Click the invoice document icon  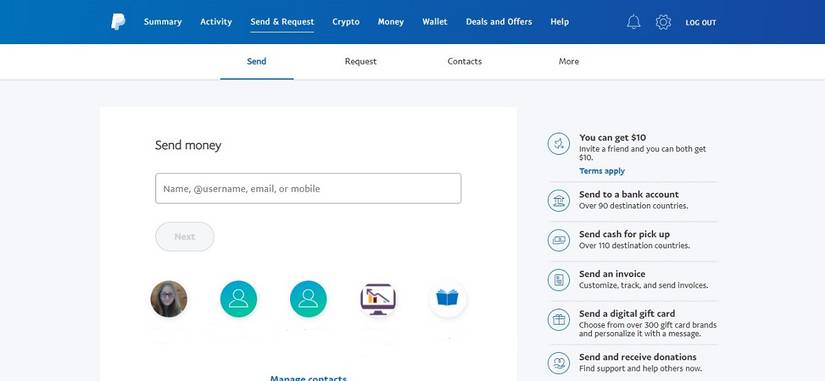[x=559, y=280]
